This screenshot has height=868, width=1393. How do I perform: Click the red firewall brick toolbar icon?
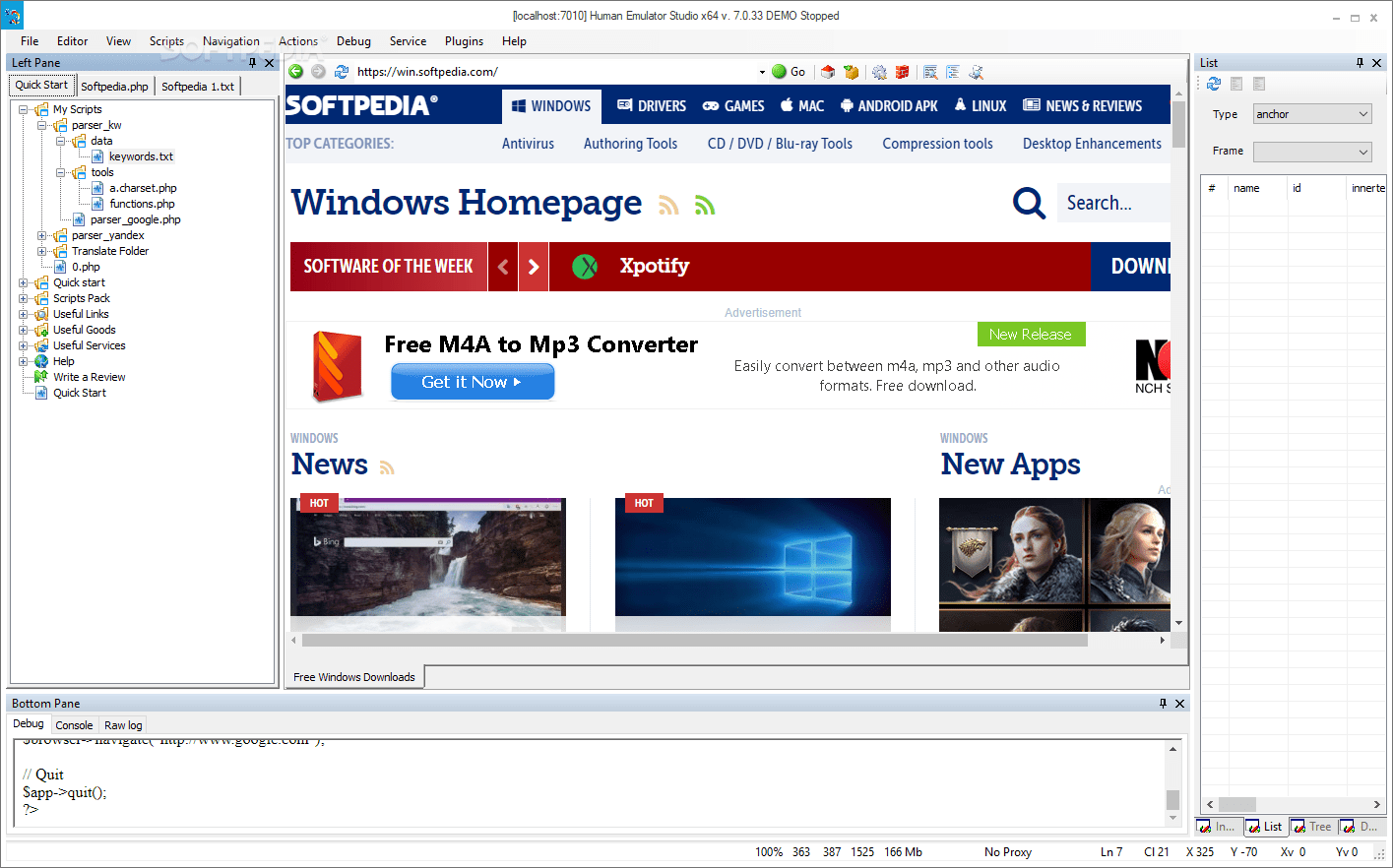(x=903, y=72)
